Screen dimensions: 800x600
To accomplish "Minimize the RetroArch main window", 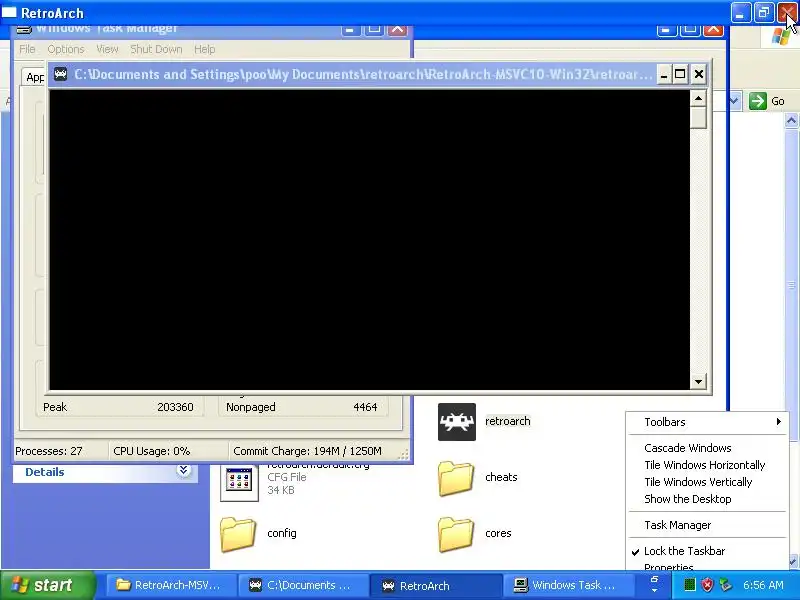I will 741,12.
